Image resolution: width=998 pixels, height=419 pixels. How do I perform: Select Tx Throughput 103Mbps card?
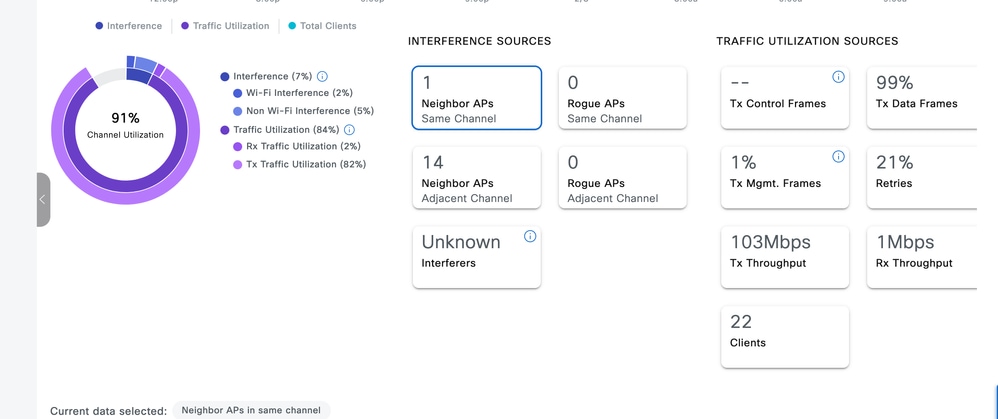point(785,257)
